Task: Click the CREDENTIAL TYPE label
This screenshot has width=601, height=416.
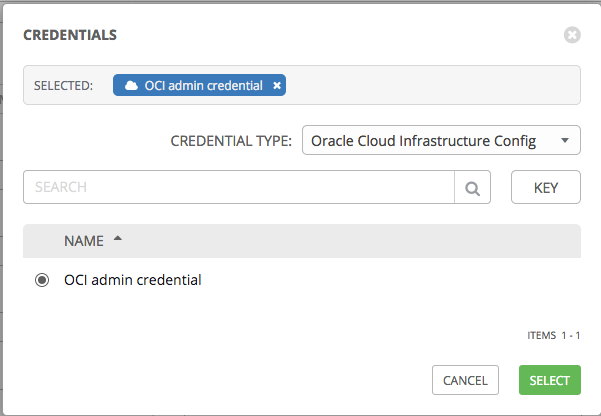Action: point(231,141)
